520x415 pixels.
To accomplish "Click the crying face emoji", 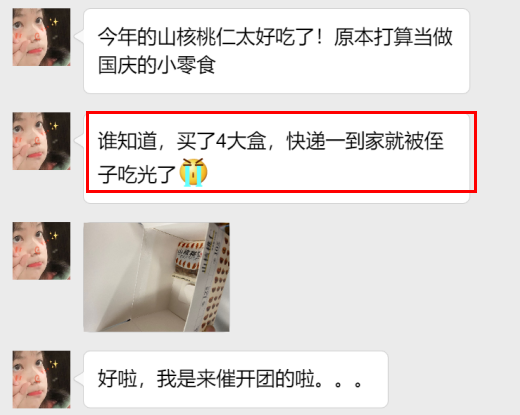I will click(193, 172).
